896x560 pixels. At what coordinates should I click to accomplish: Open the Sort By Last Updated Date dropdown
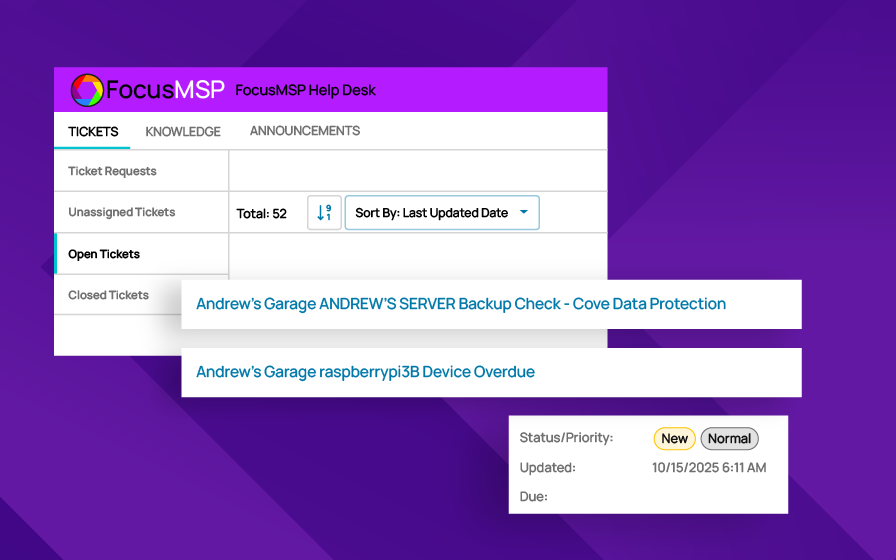pos(442,213)
